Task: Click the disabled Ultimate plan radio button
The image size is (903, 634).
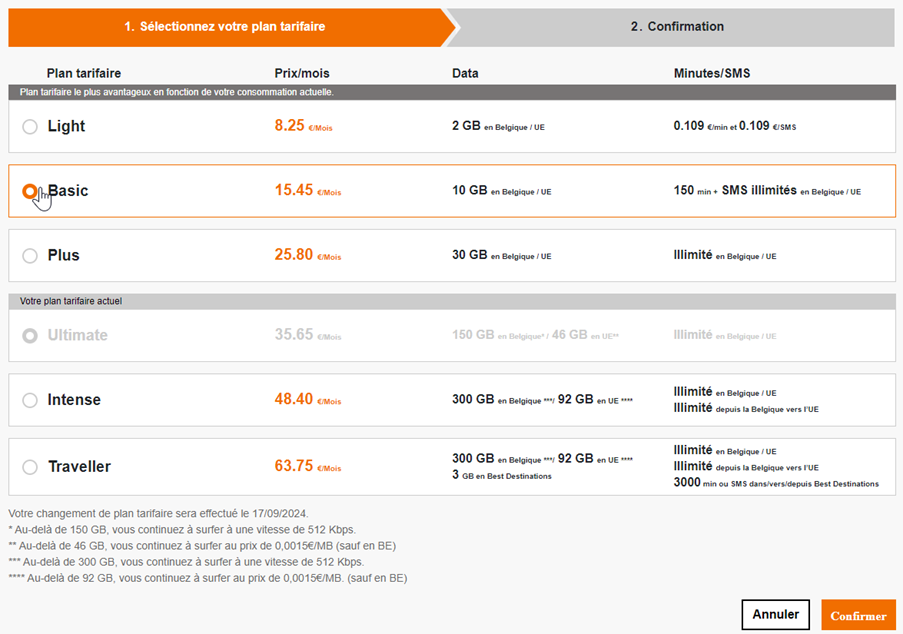Action: [30, 336]
